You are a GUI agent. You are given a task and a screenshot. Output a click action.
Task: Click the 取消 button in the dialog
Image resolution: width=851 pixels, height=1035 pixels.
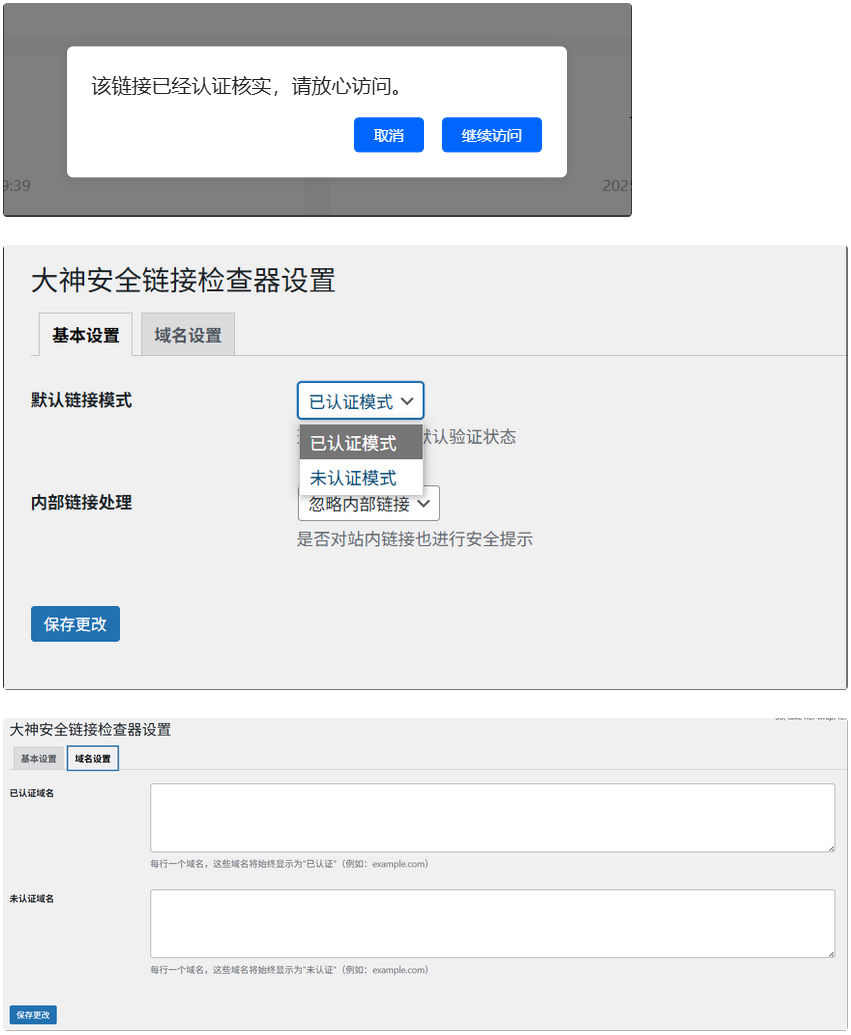click(388, 135)
